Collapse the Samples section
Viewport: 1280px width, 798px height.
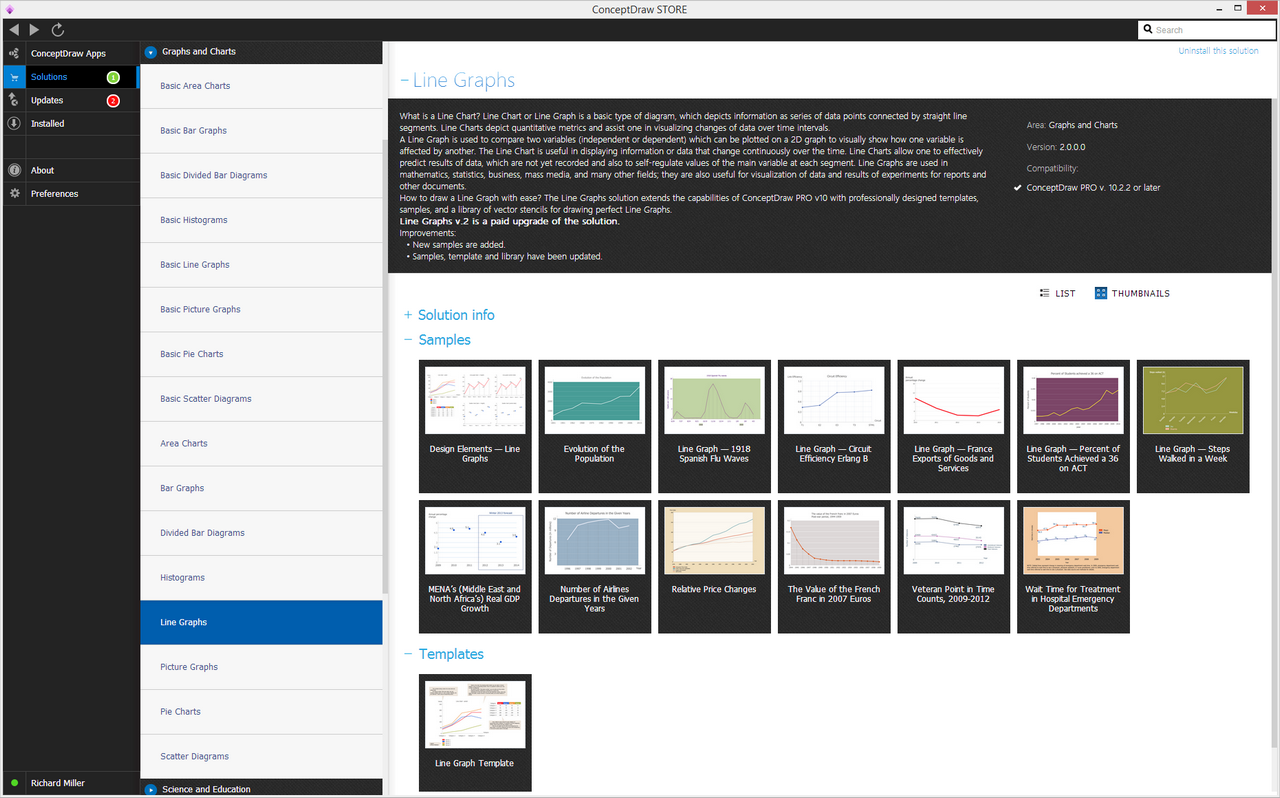(x=408, y=340)
